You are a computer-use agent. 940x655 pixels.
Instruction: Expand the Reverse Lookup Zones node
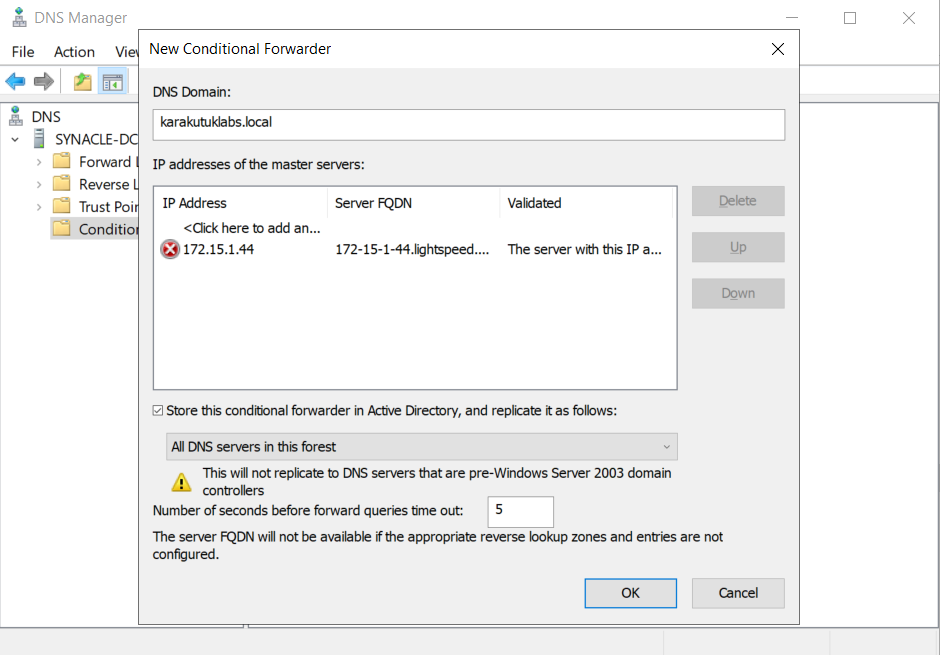[39, 185]
